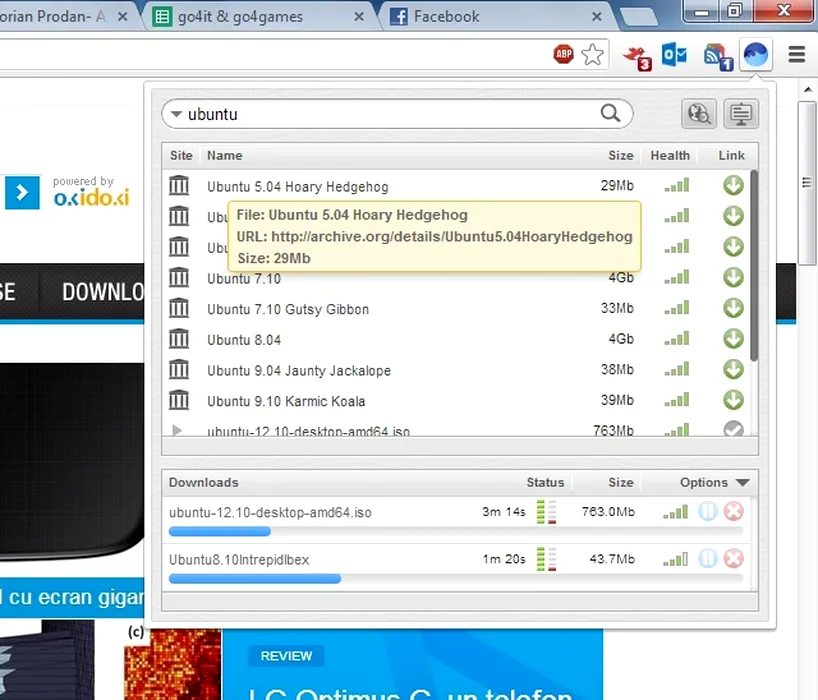
Task: Open a new browser tab
Action: 639,17
